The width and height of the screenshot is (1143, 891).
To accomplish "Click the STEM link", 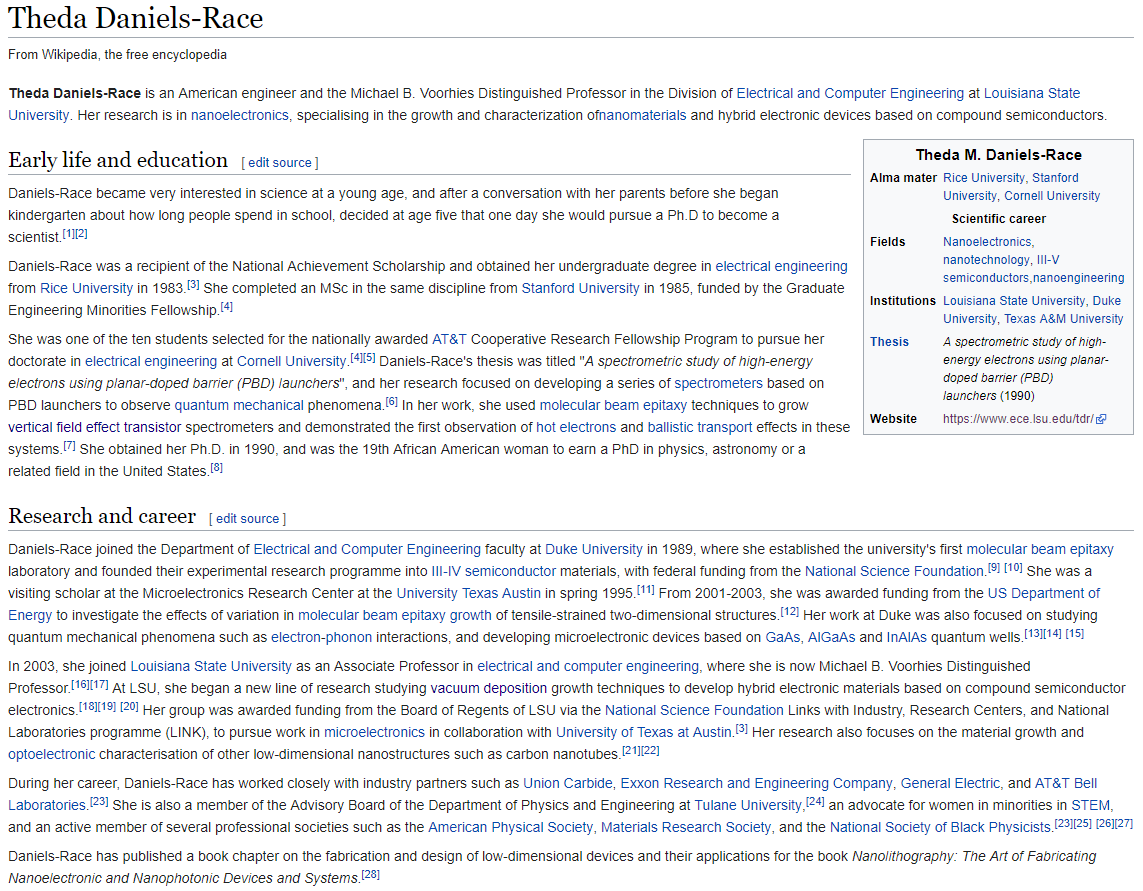I will 1091,804.
